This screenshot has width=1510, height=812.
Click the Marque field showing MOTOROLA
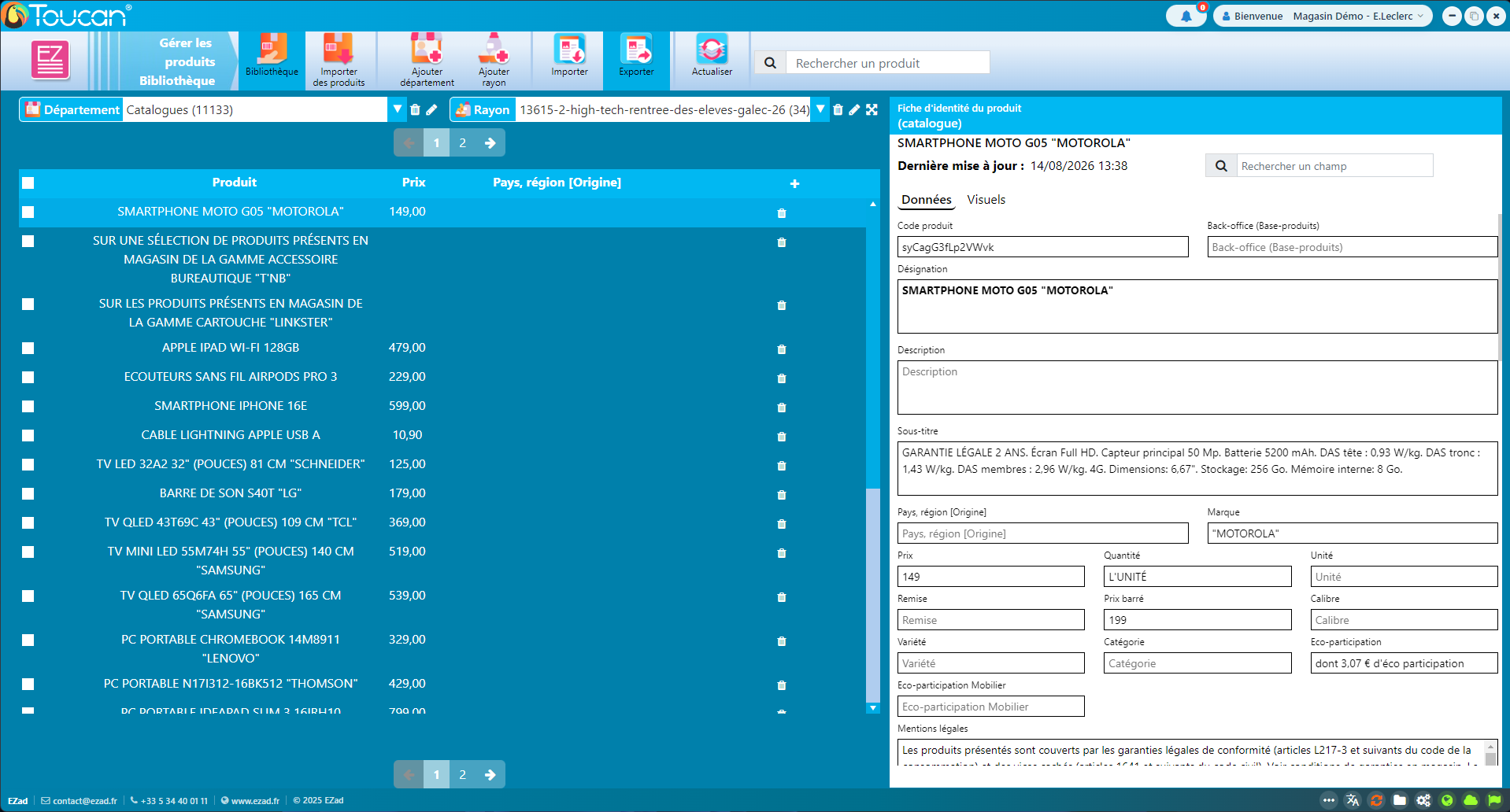click(x=1353, y=533)
